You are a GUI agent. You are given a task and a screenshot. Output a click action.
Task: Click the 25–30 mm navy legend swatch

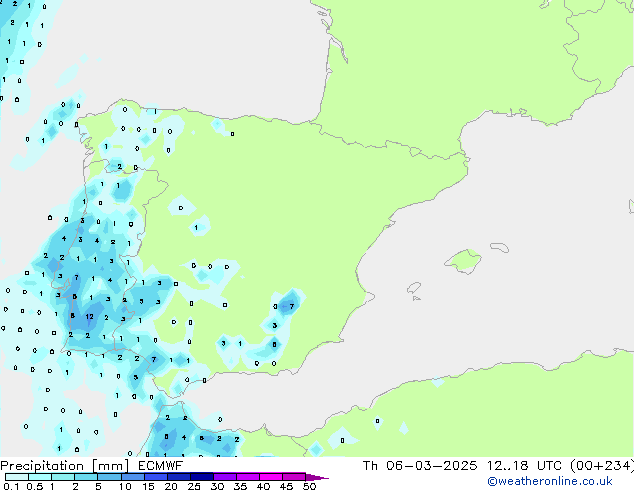point(201,477)
